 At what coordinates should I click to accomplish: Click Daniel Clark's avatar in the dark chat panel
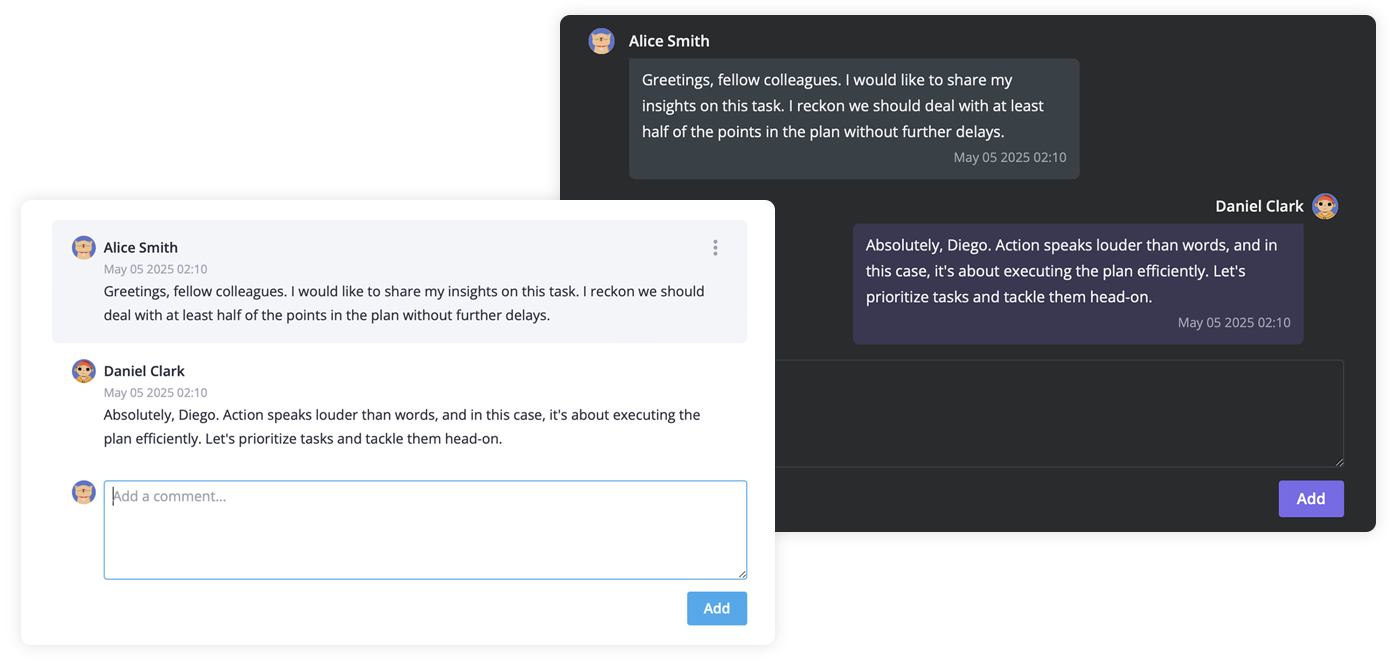point(1325,206)
